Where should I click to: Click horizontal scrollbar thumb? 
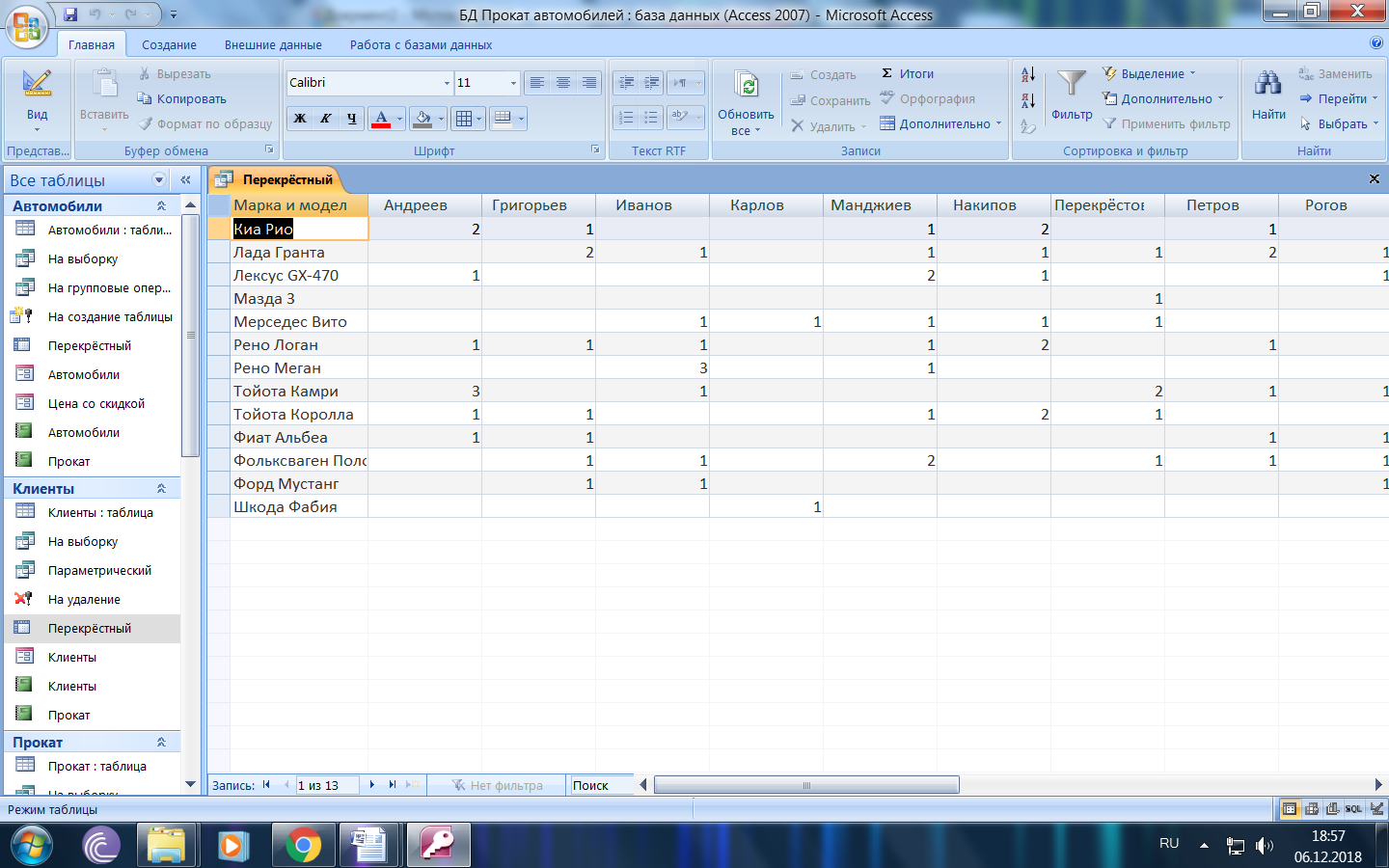(x=806, y=785)
